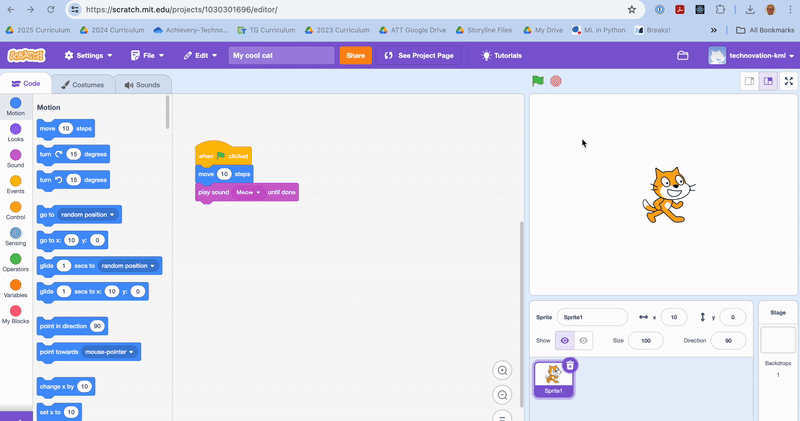
Task: Open the Motion block category
Action: pyautogui.click(x=15, y=107)
